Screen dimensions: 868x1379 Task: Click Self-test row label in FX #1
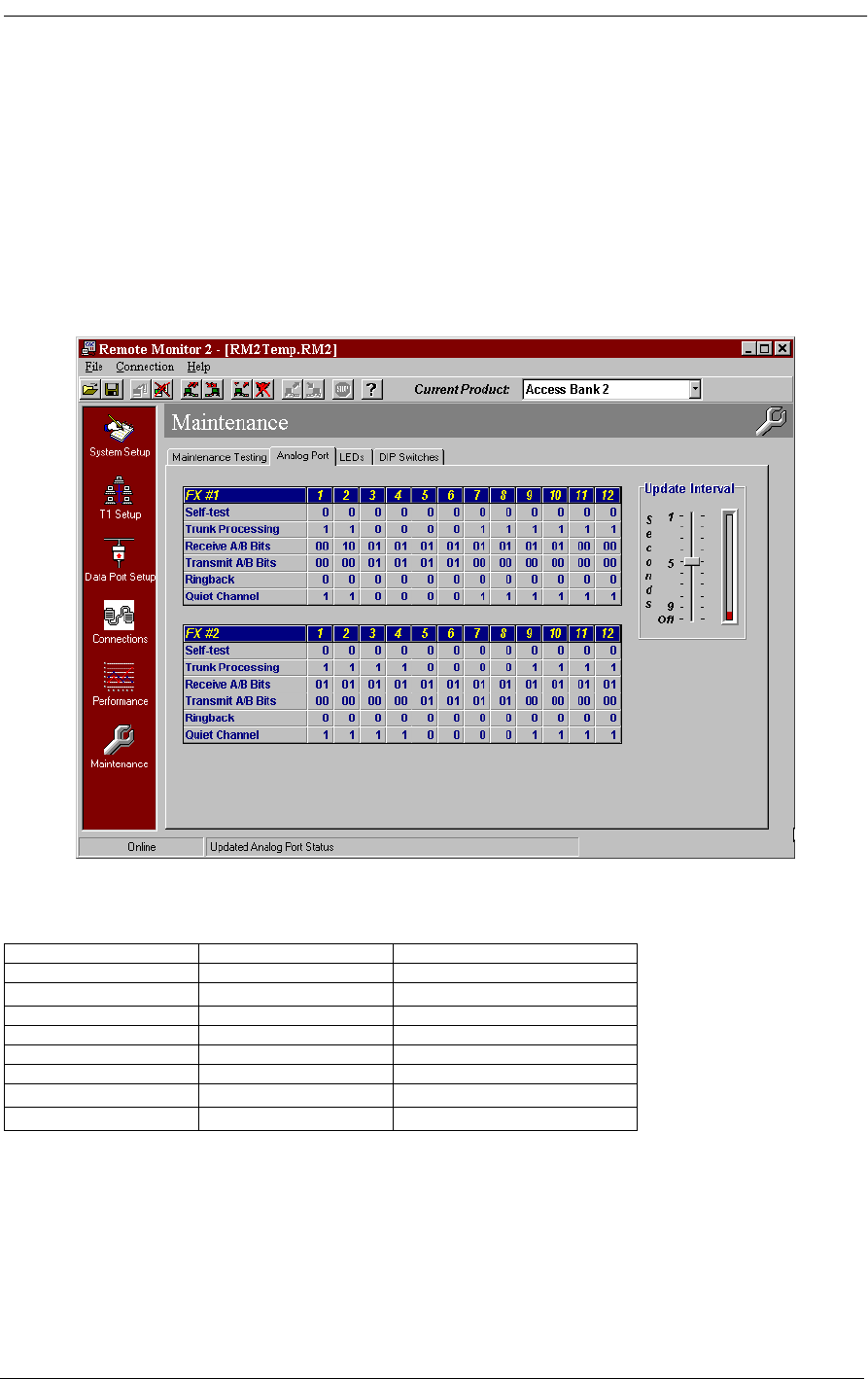[207, 513]
